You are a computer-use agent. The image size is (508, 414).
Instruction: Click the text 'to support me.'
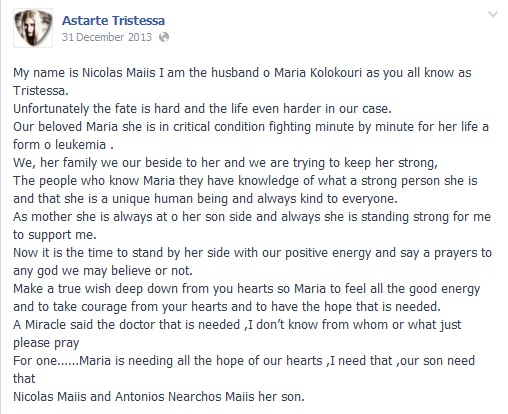point(55,235)
